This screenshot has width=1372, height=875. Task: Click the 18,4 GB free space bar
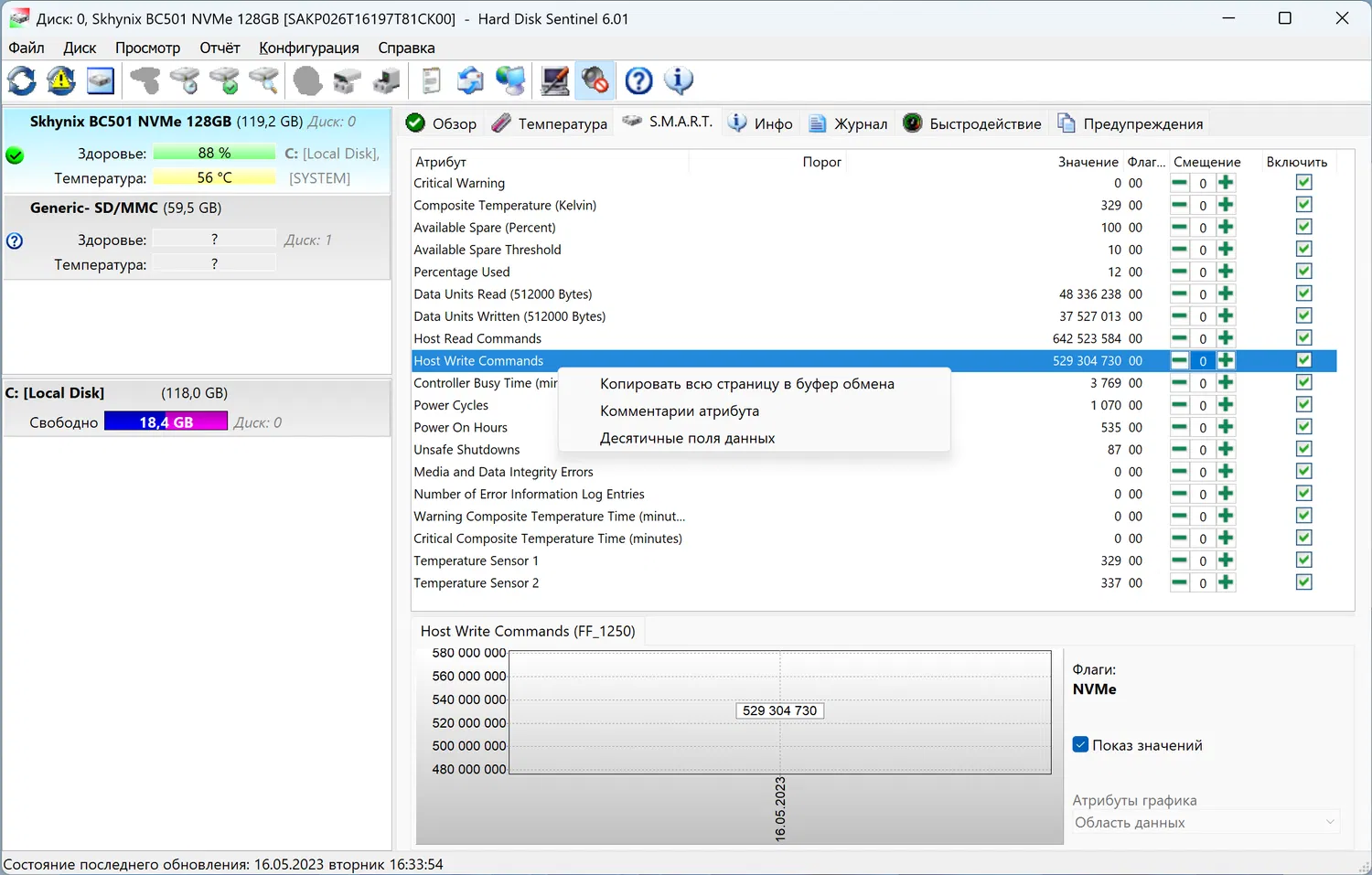coord(166,421)
